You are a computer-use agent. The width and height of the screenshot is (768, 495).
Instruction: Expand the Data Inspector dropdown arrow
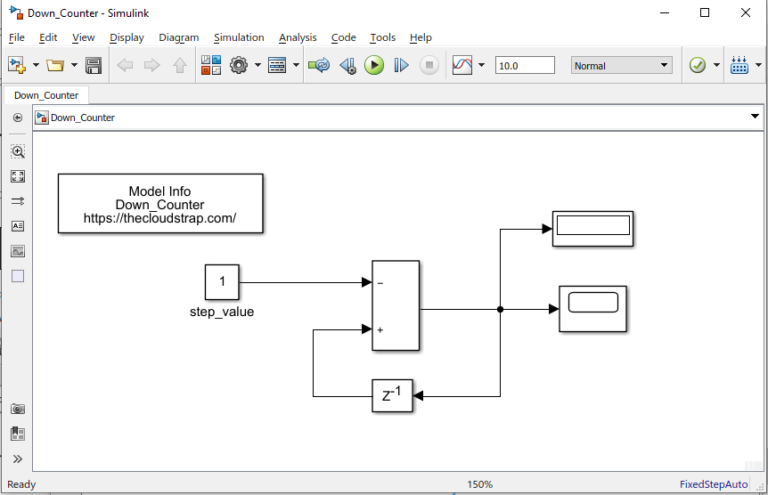pos(481,65)
